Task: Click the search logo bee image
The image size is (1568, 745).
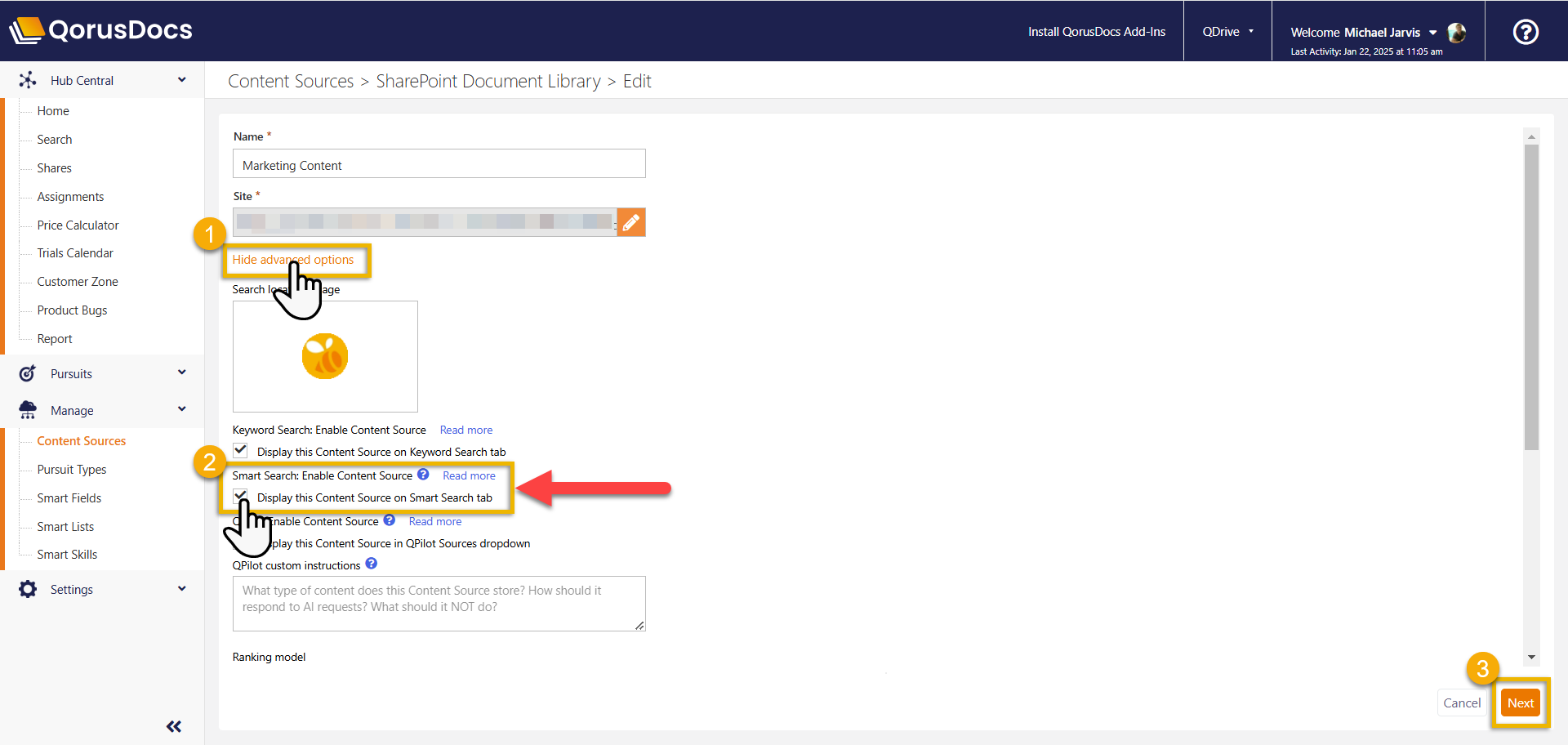Action: pyautogui.click(x=325, y=356)
